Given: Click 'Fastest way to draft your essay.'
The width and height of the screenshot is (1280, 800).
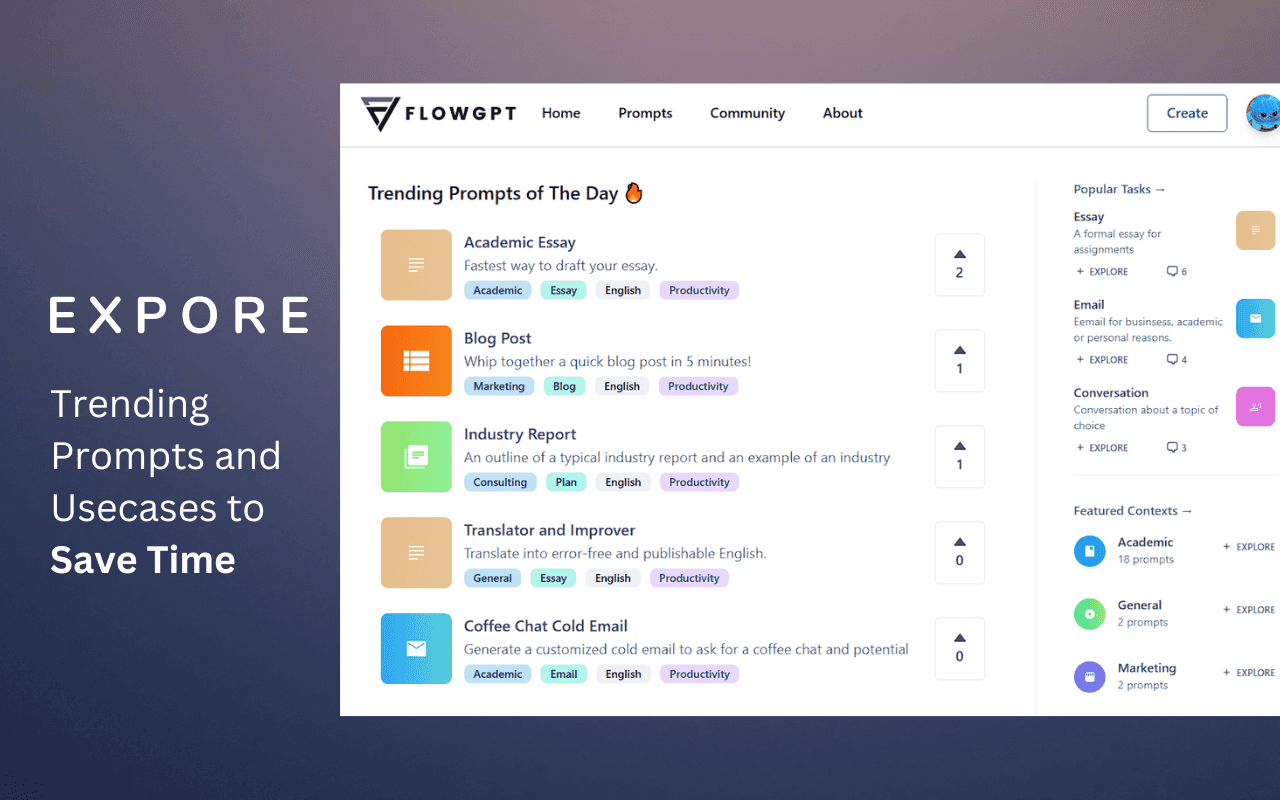Looking at the screenshot, I should tap(561, 266).
